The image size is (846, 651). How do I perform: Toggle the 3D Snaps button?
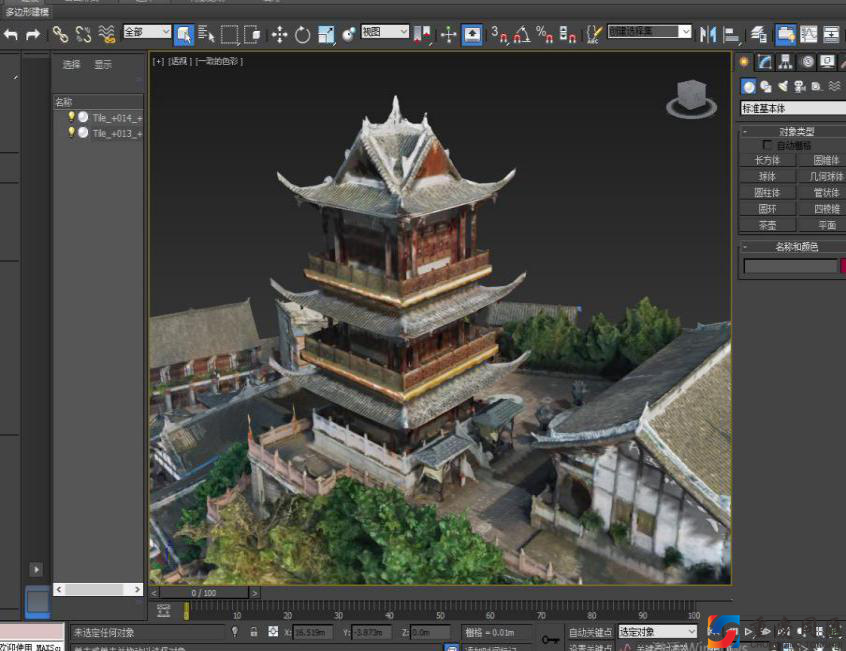click(x=499, y=35)
